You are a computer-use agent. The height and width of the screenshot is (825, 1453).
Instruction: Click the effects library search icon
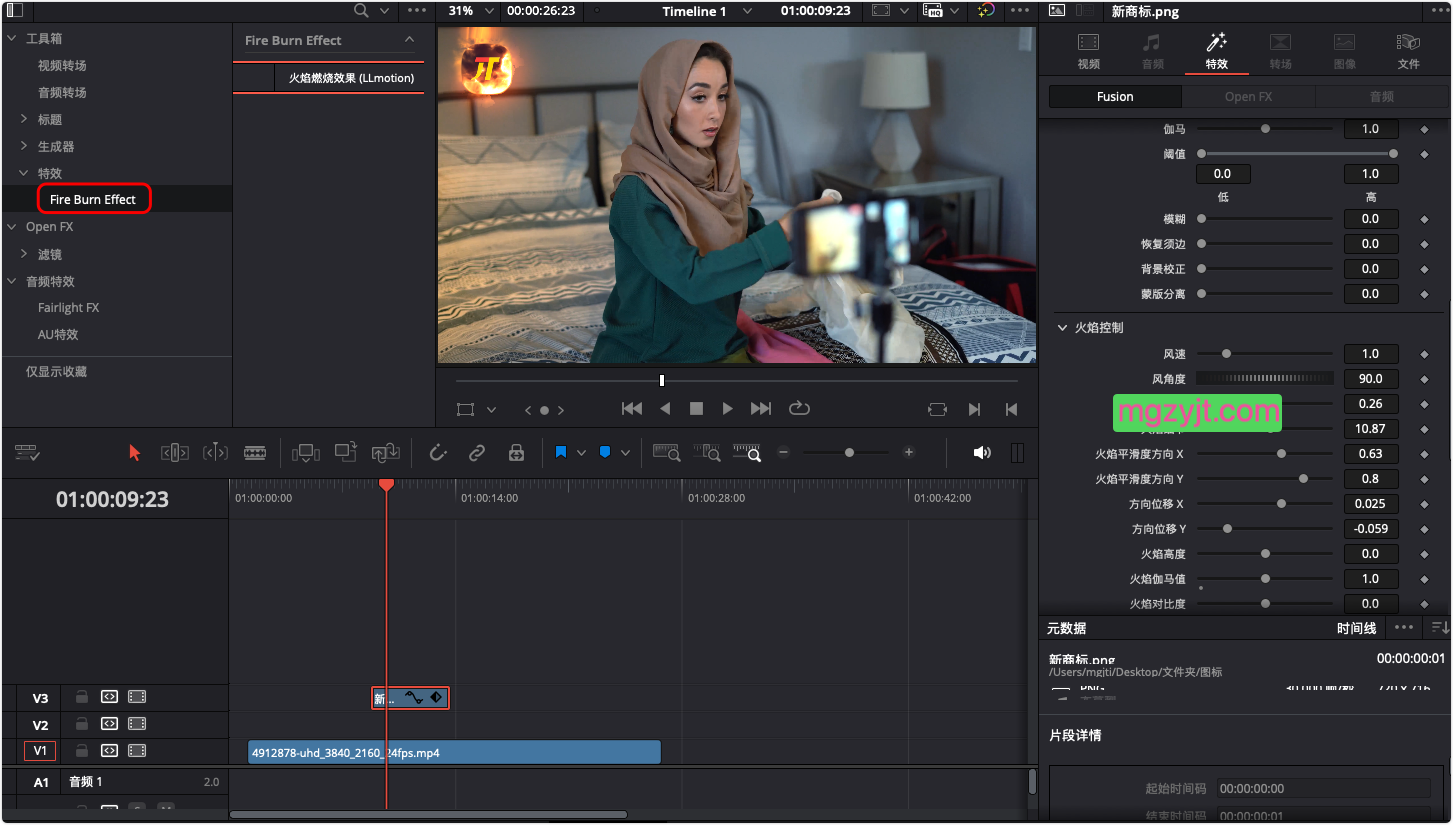(361, 11)
